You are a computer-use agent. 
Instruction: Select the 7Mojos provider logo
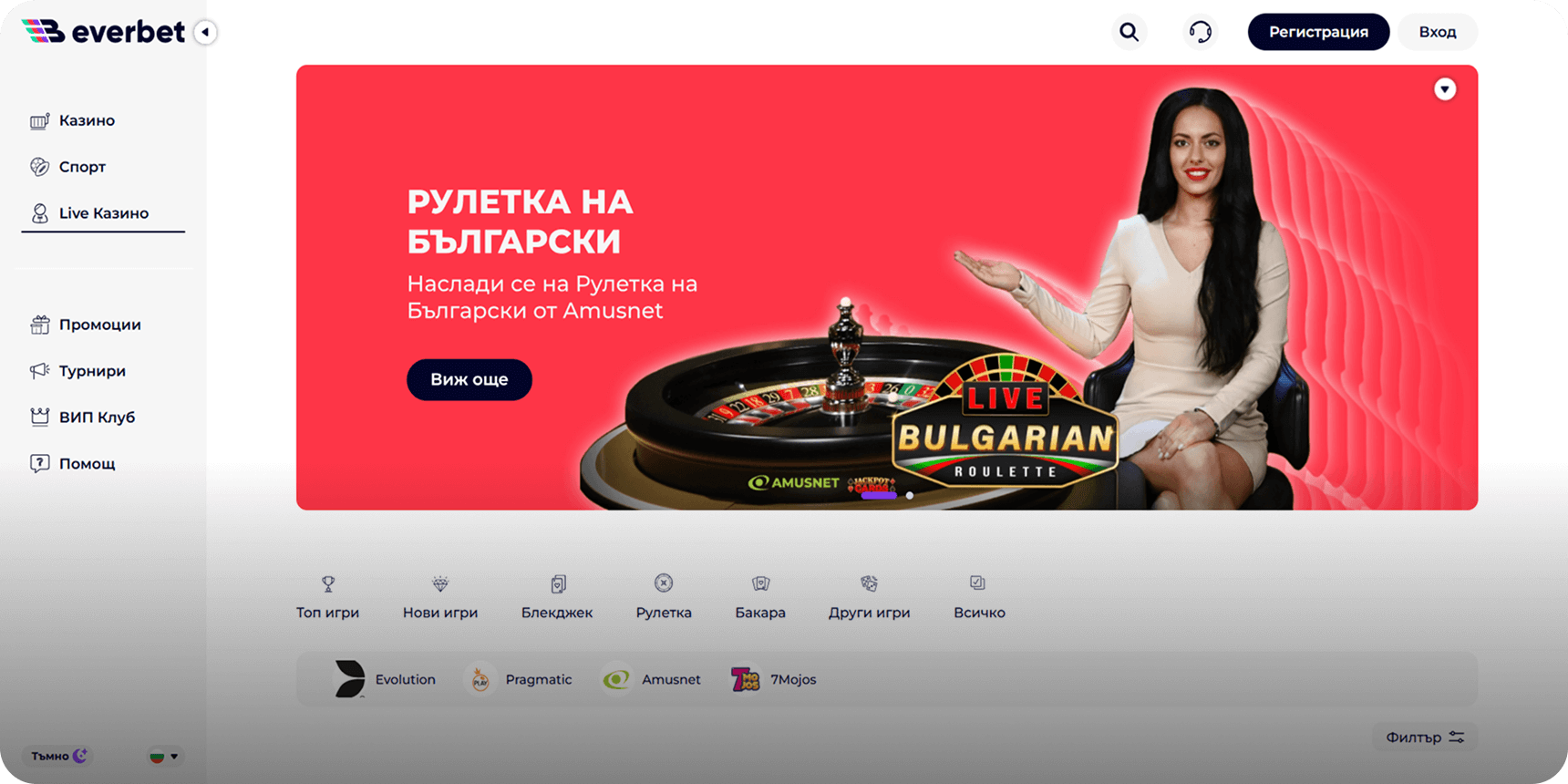coord(745,679)
